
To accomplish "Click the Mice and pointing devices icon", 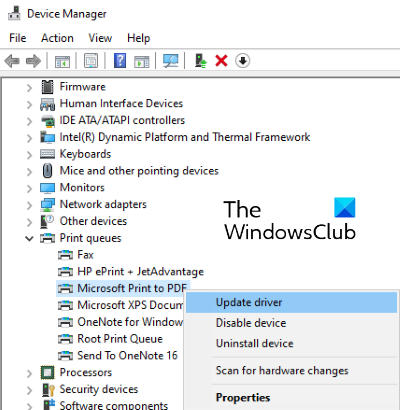I will point(47,171).
